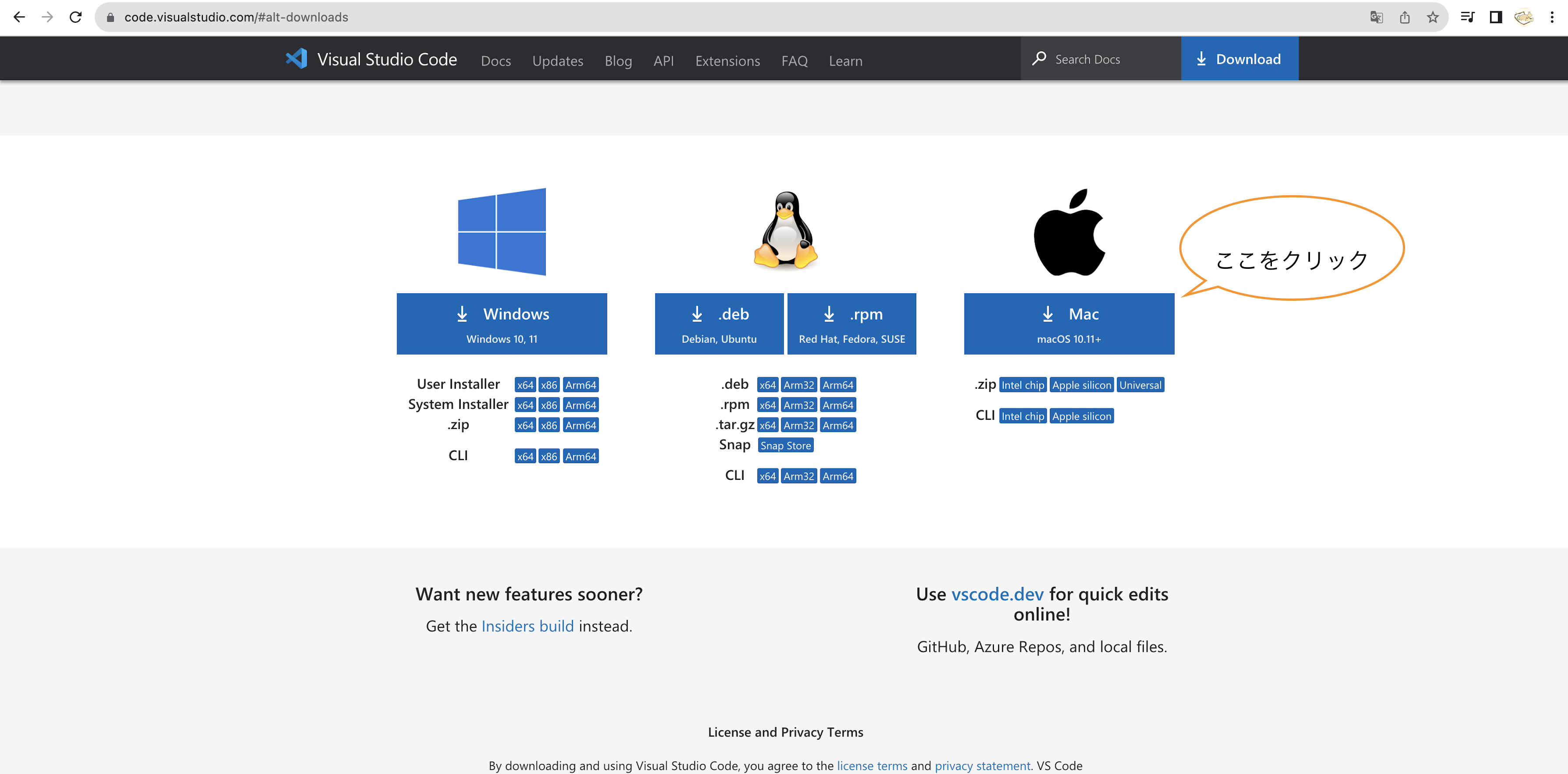Select the Windows logo icon

(x=501, y=231)
